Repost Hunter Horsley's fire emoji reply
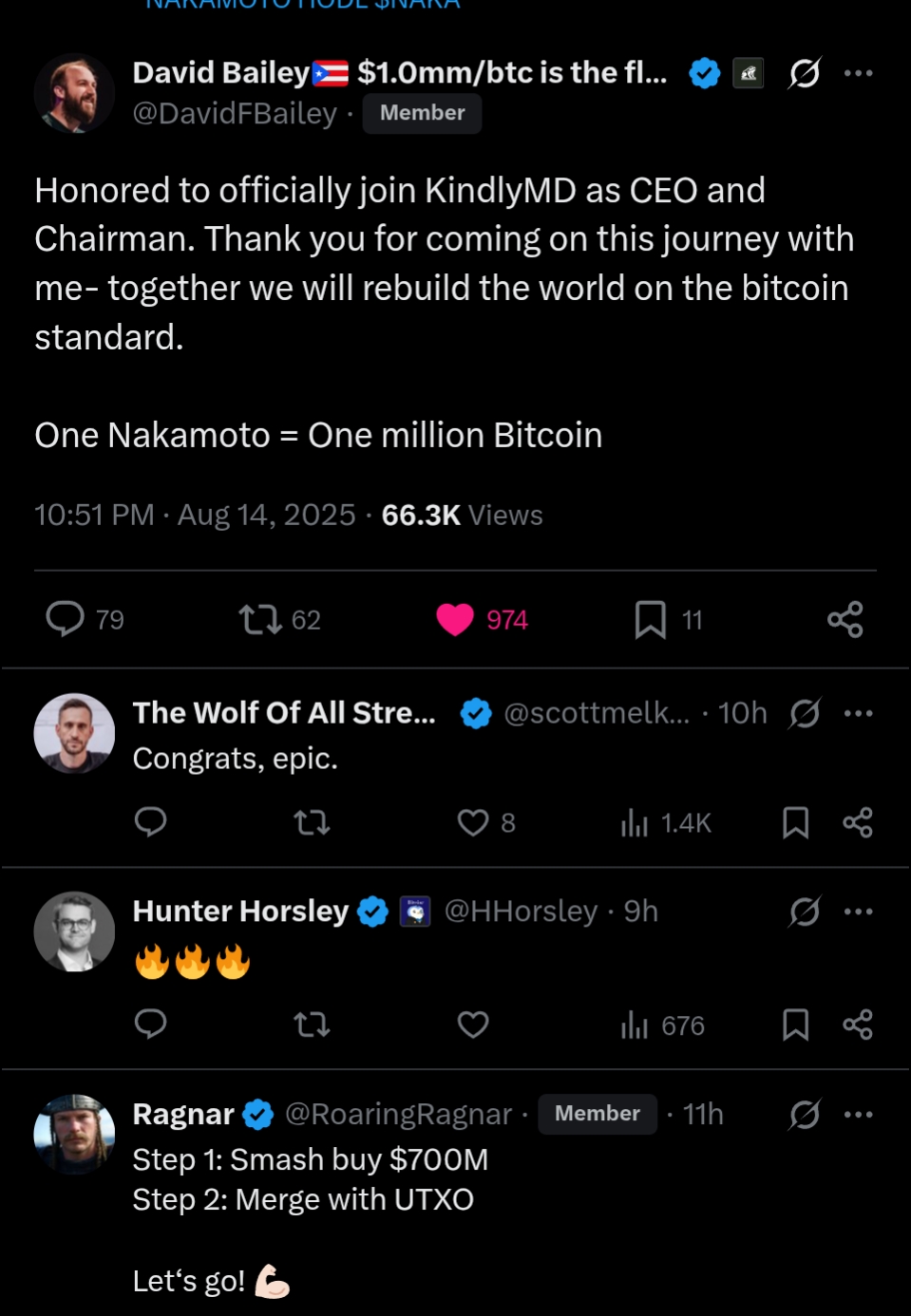 312,1025
